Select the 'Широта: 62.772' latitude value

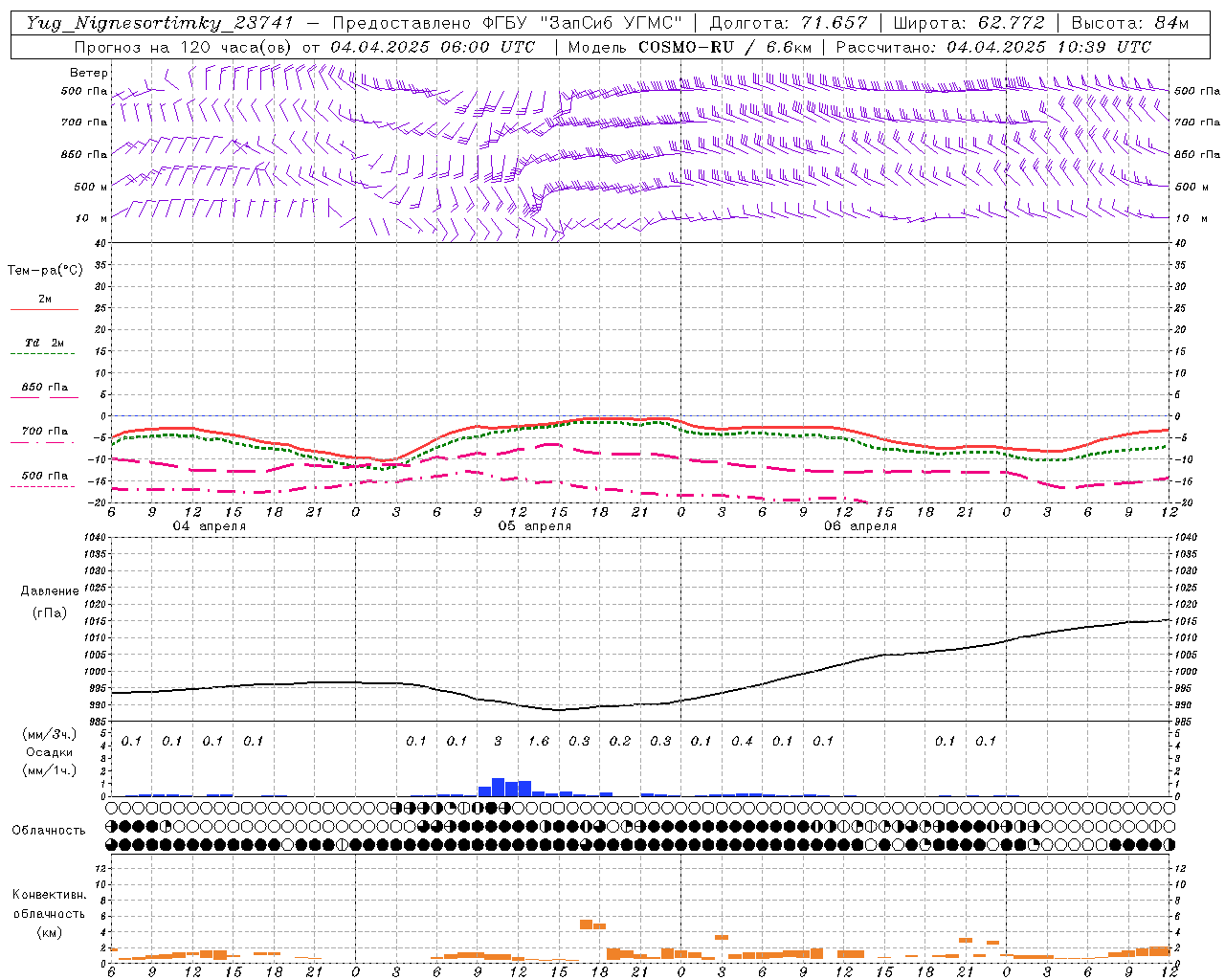point(969,23)
